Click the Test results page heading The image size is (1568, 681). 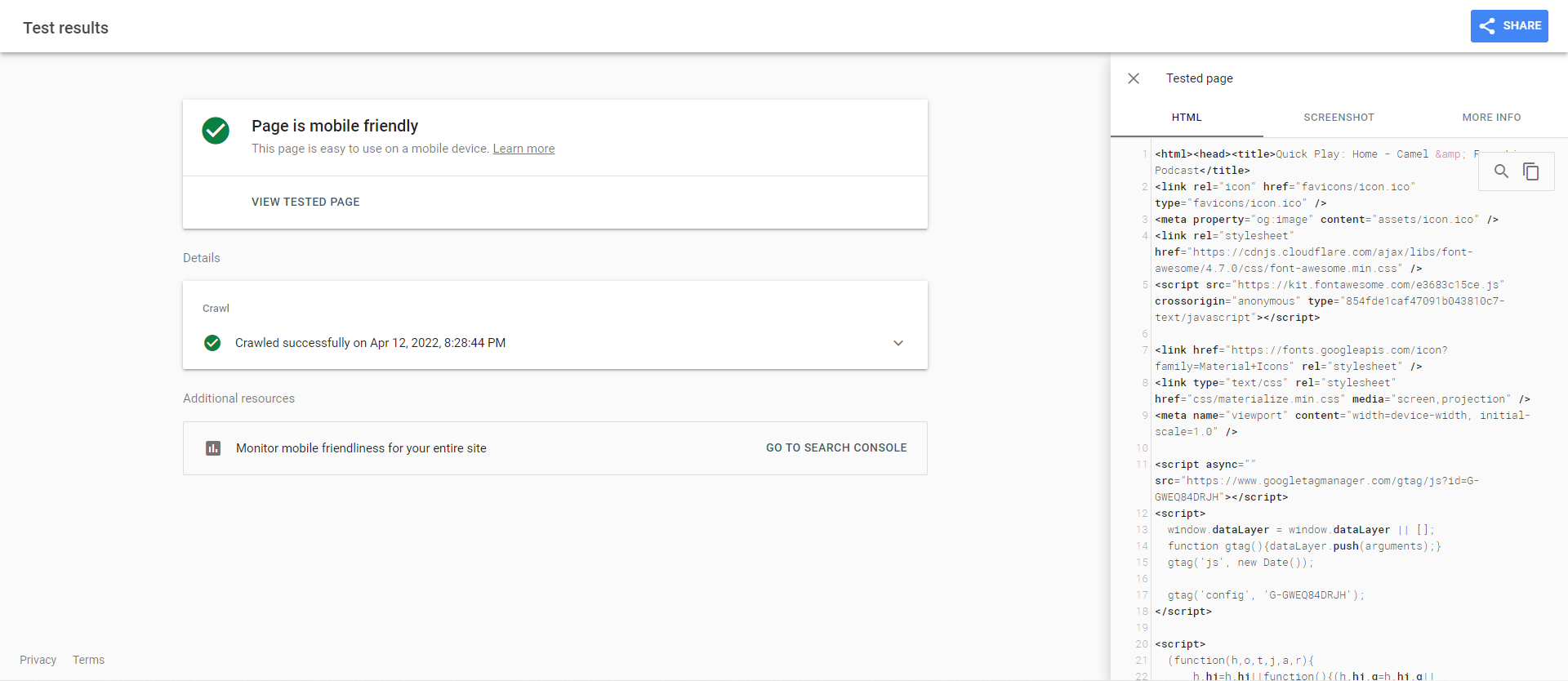66,28
